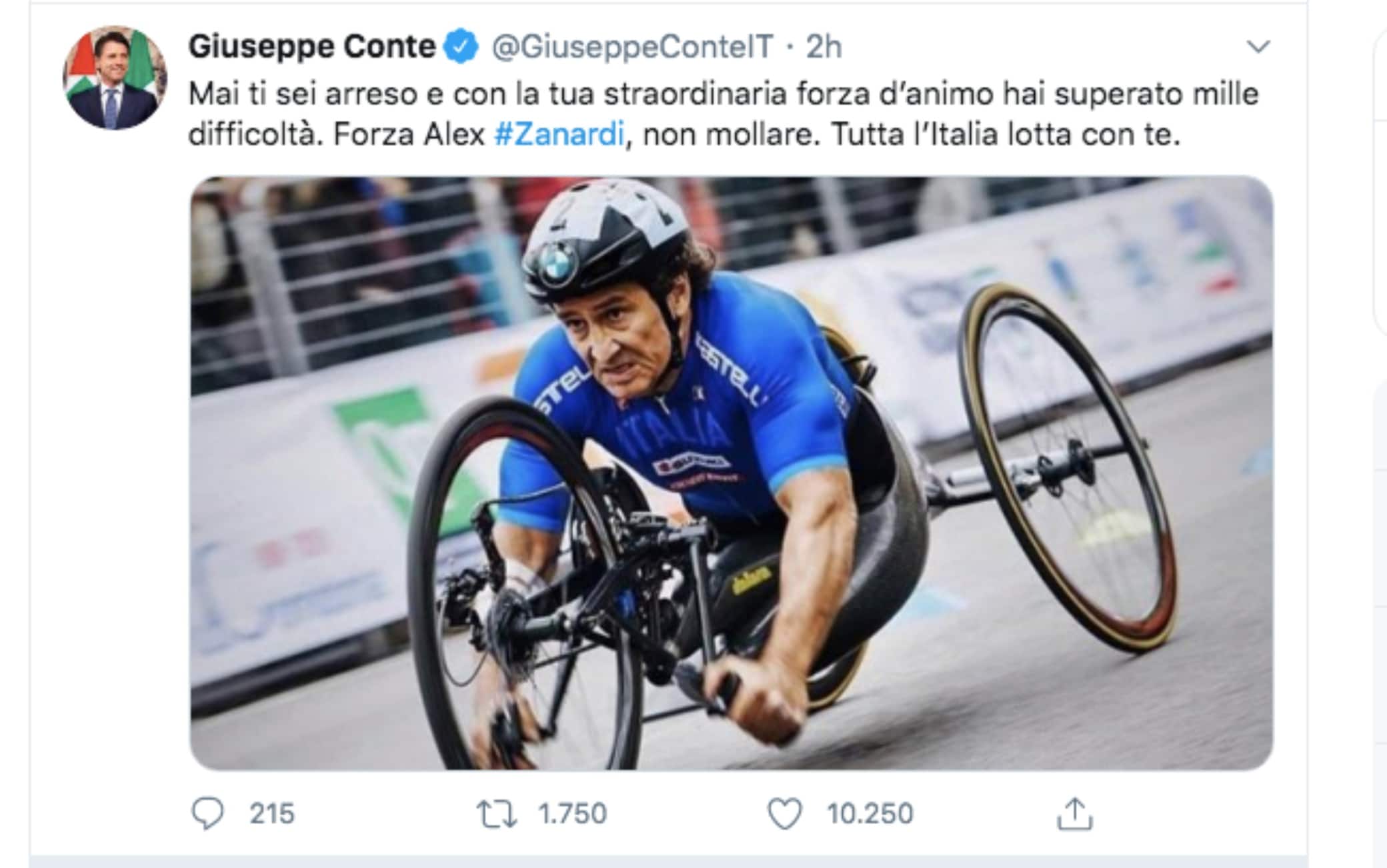Open the @GiuseppeConteIT handle

pos(633,47)
